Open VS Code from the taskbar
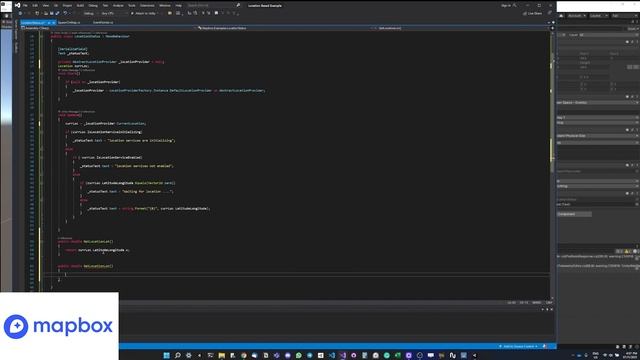 tap(331, 356)
